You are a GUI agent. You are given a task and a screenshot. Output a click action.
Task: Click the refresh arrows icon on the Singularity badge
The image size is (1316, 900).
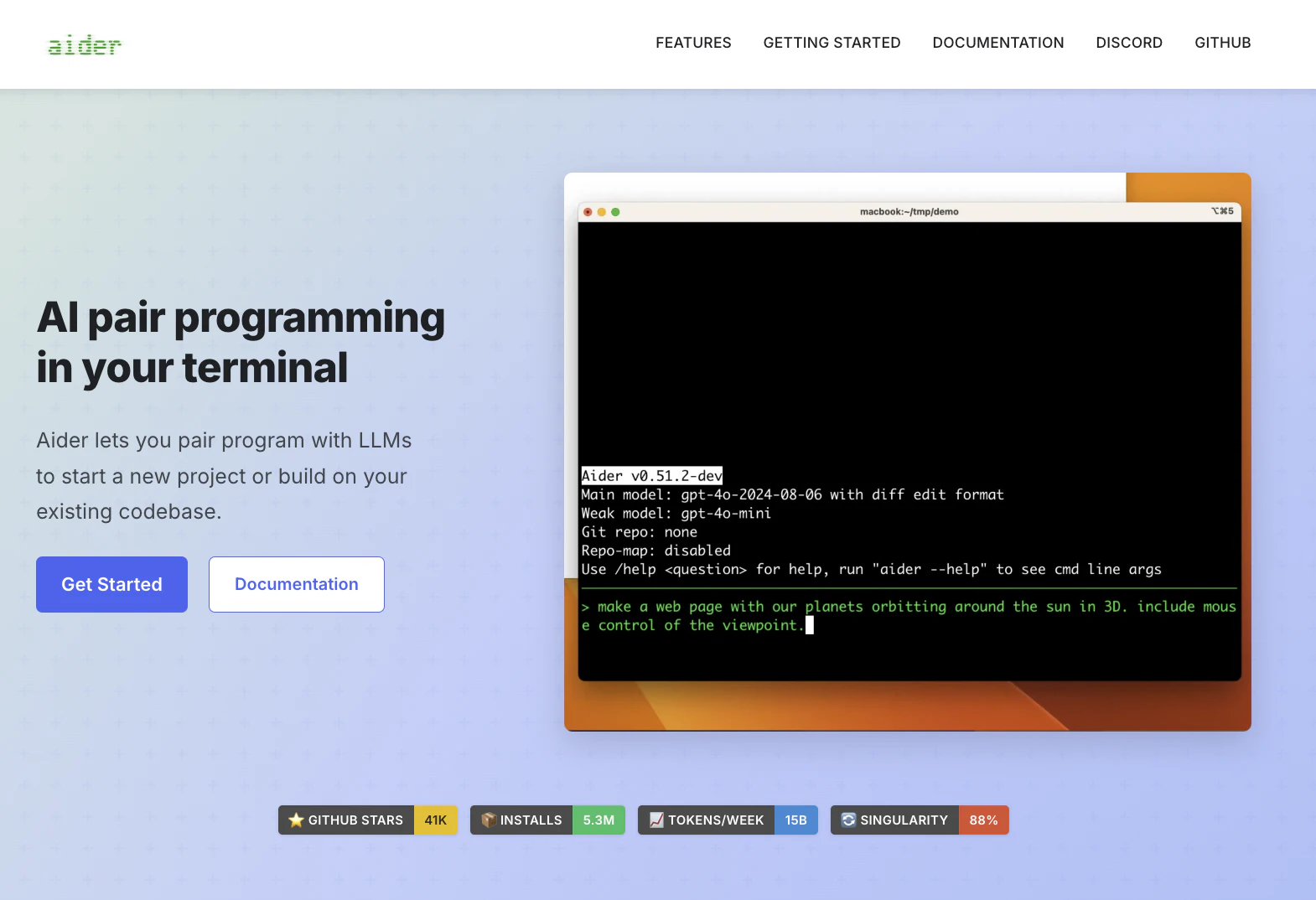tap(848, 820)
